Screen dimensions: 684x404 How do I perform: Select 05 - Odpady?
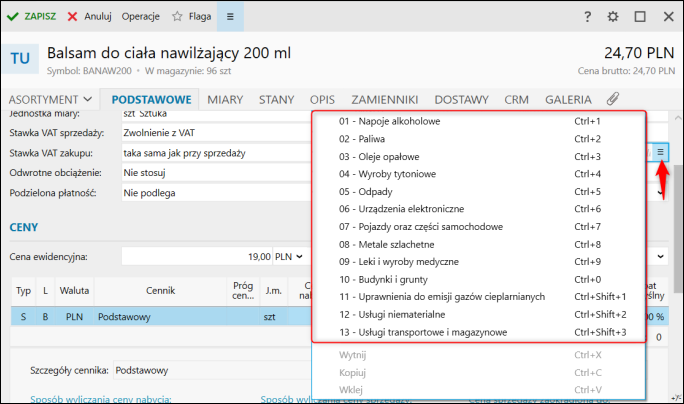[x=479, y=192]
